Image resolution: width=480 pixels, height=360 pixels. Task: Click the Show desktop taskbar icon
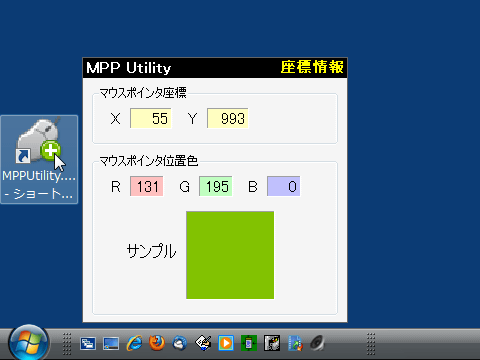(x=111, y=343)
